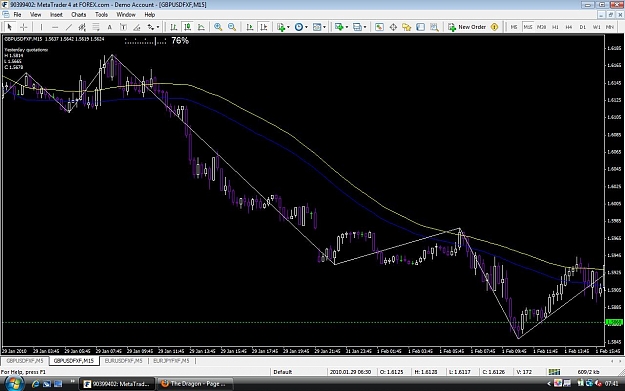
Task: Select the equidistant channel tool
Action: [82, 27]
